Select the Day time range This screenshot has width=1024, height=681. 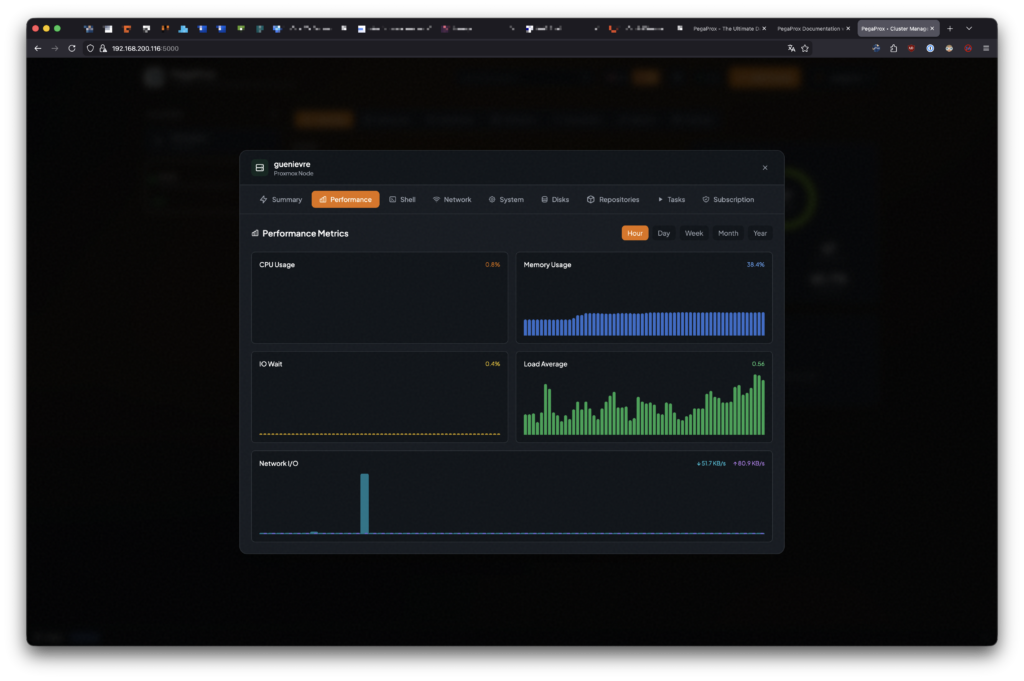664,233
